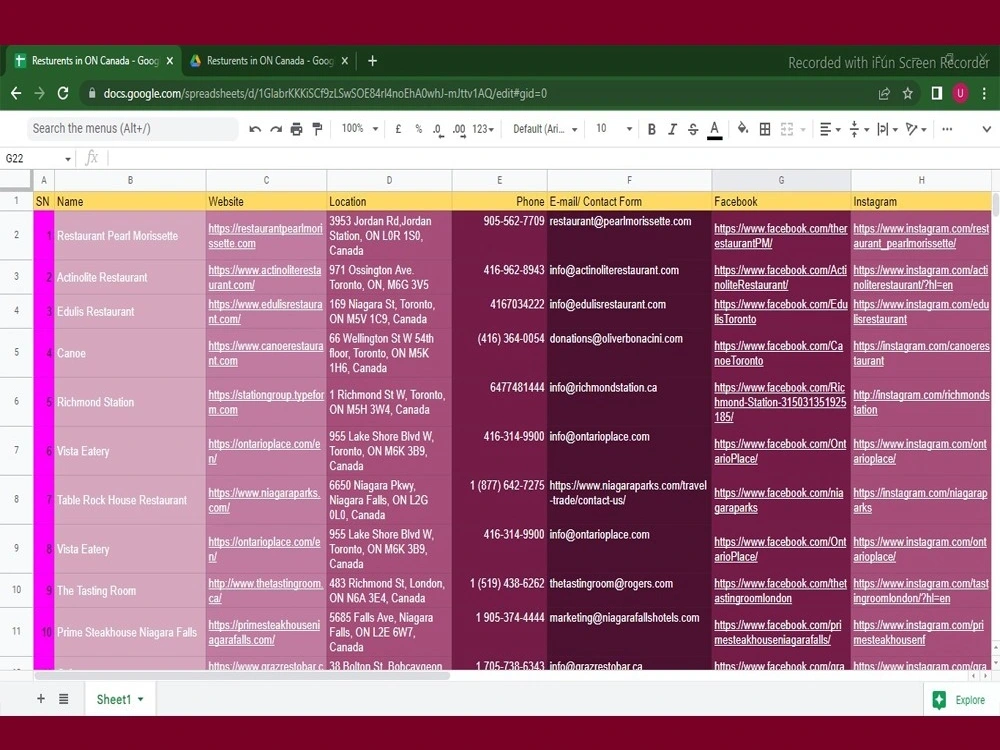Toggle bold formatting
This screenshot has width=1000, height=750.
point(652,129)
